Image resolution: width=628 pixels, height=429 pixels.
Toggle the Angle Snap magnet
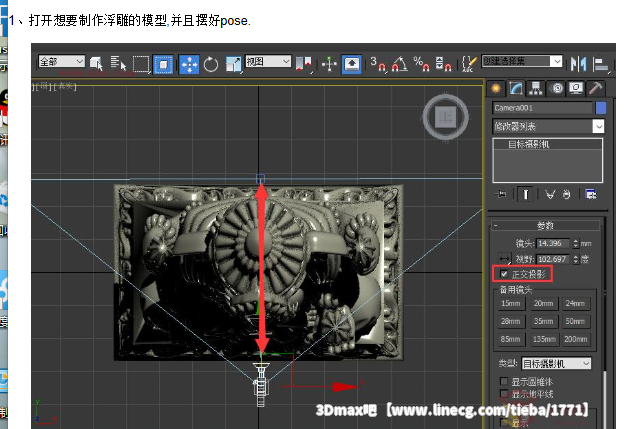click(x=399, y=64)
